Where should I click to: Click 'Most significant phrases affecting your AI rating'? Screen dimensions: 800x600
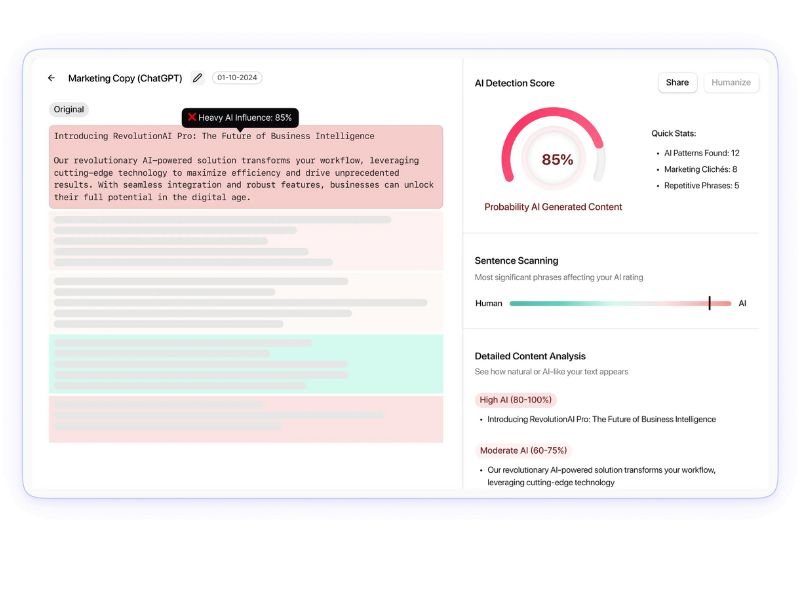pos(559,277)
